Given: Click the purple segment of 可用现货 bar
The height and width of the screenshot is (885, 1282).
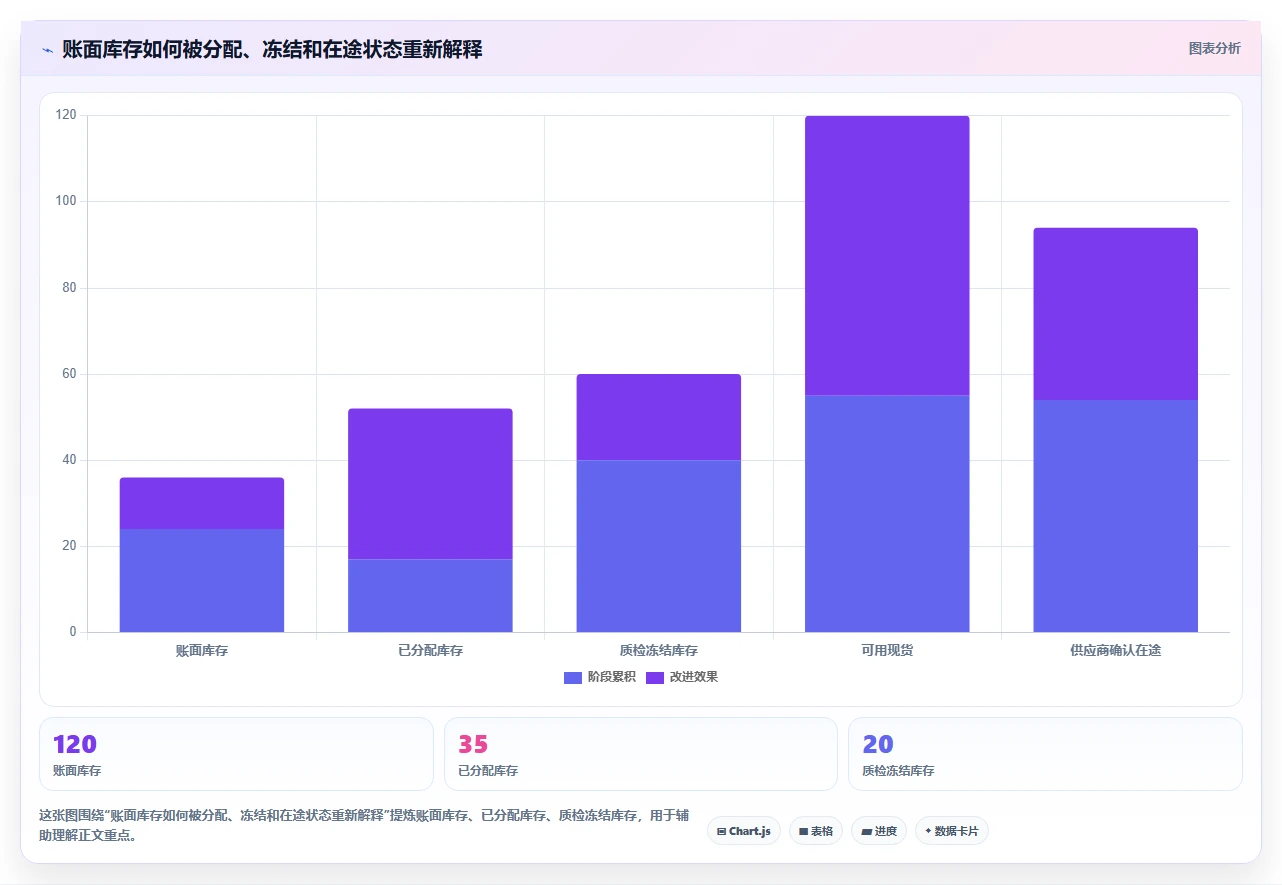Looking at the screenshot, I should [887, 255].
